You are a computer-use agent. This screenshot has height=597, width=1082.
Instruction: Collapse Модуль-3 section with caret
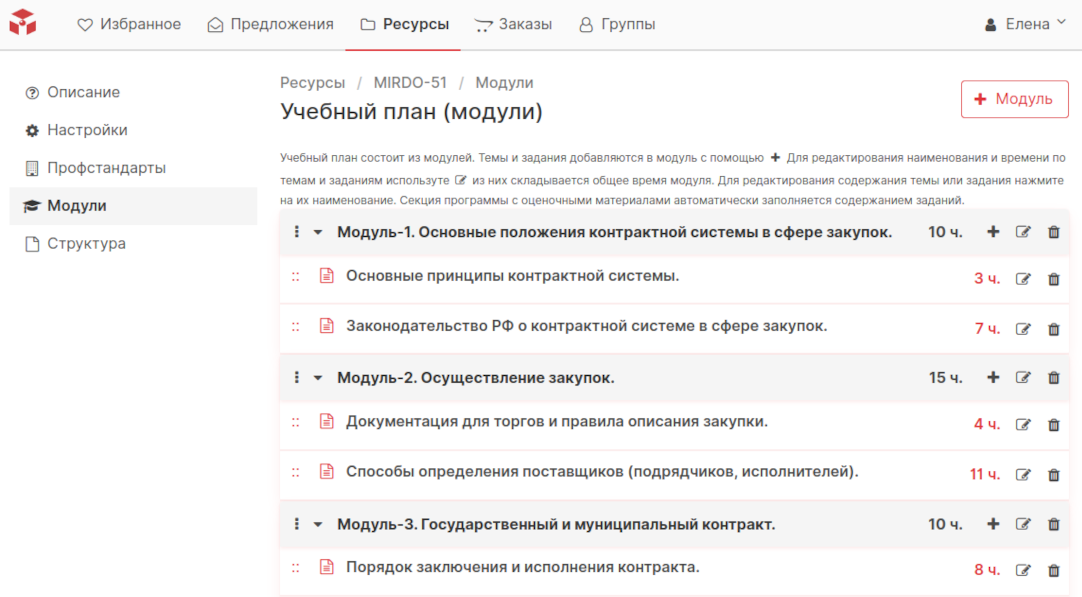click(318, 524)
